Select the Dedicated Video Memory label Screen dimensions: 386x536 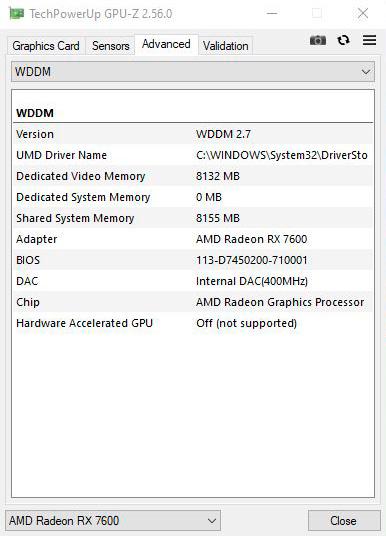pos(81,176)
